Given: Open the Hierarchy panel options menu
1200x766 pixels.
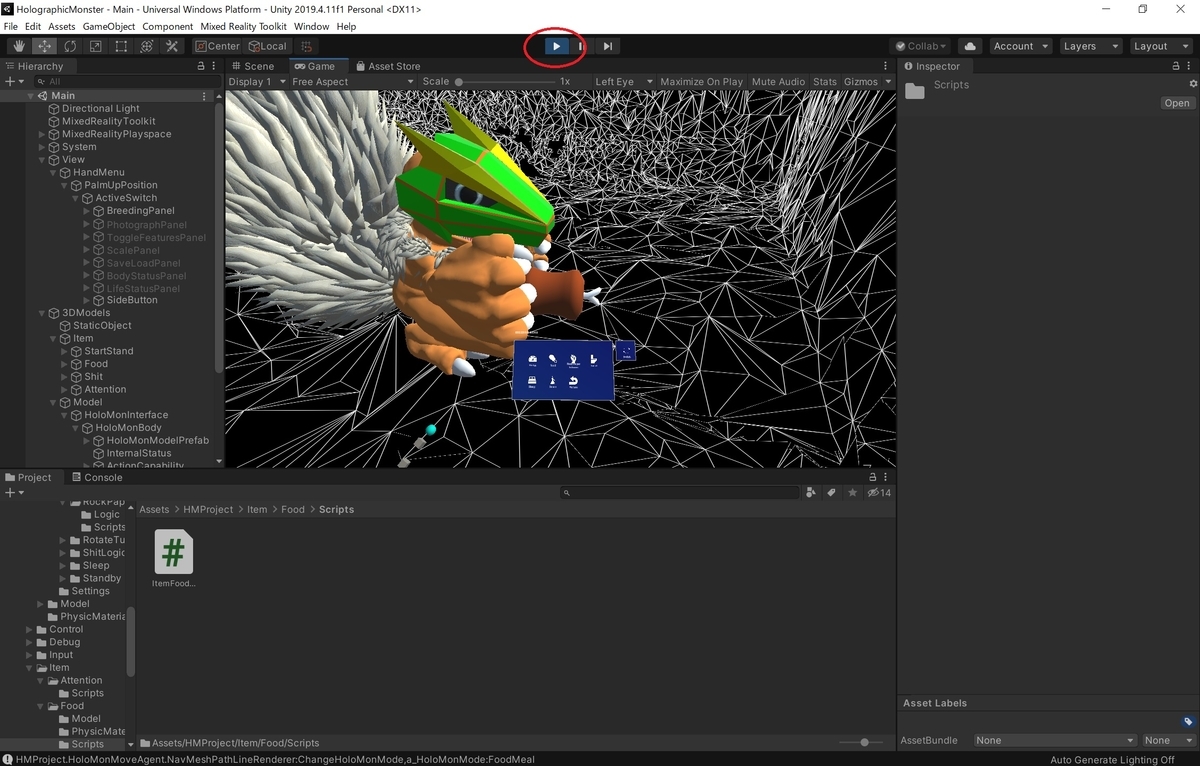Looking at the screenshot, I should [214, 66].
